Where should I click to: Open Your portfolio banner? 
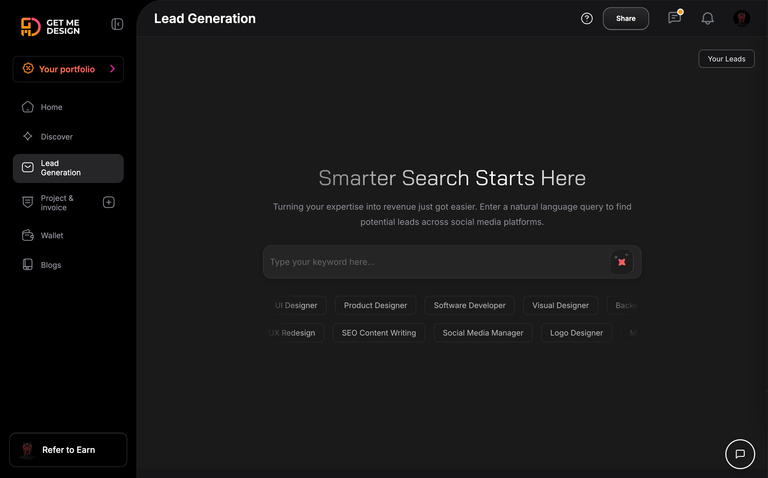(x=68, y=69)
